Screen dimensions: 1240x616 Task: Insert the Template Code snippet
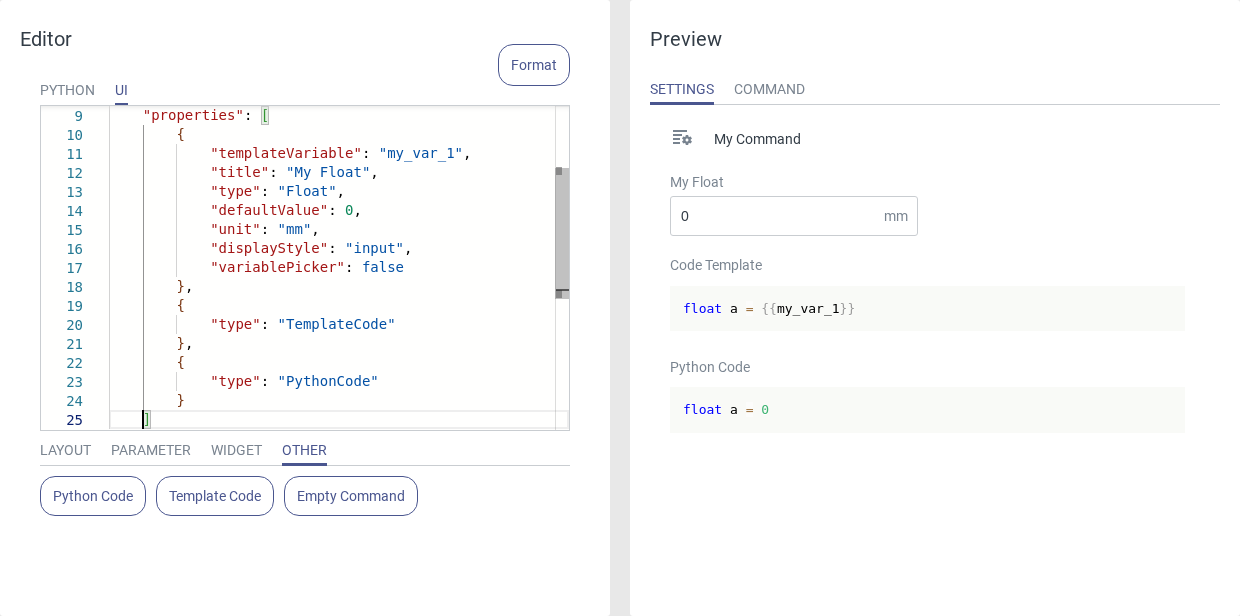click(x=215, y=496)
